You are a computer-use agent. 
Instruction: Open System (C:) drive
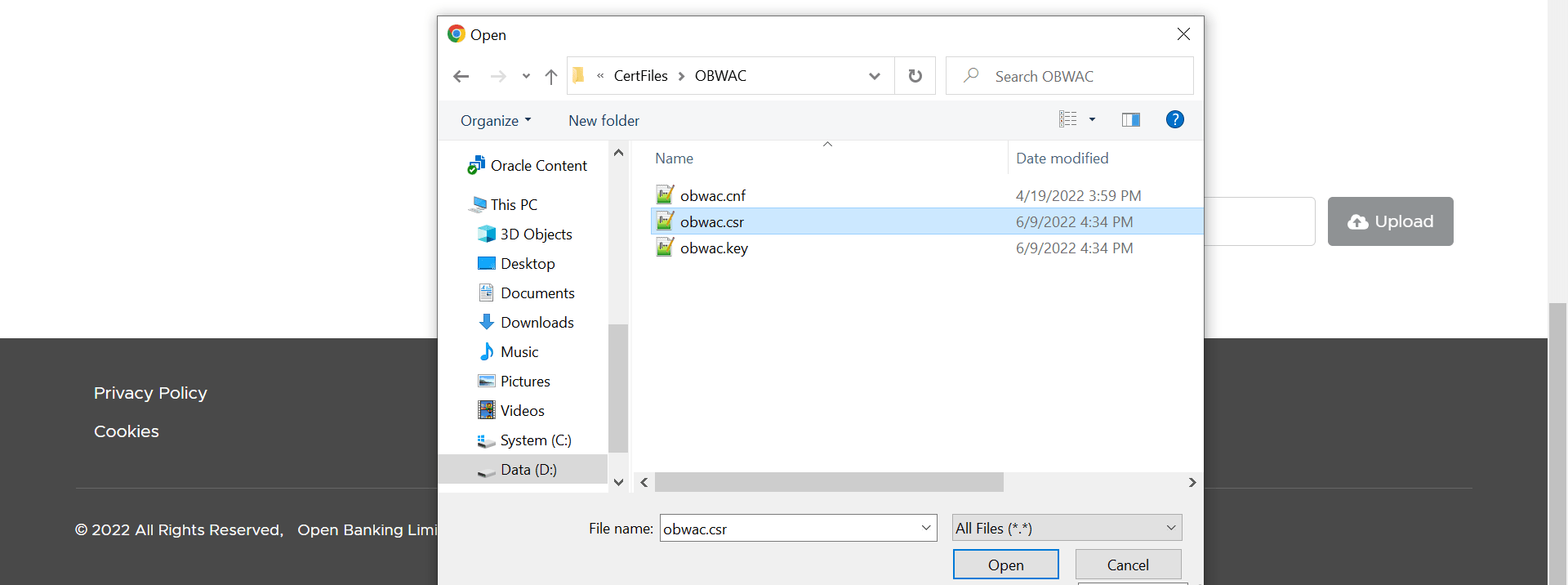(x=536, y=440)
